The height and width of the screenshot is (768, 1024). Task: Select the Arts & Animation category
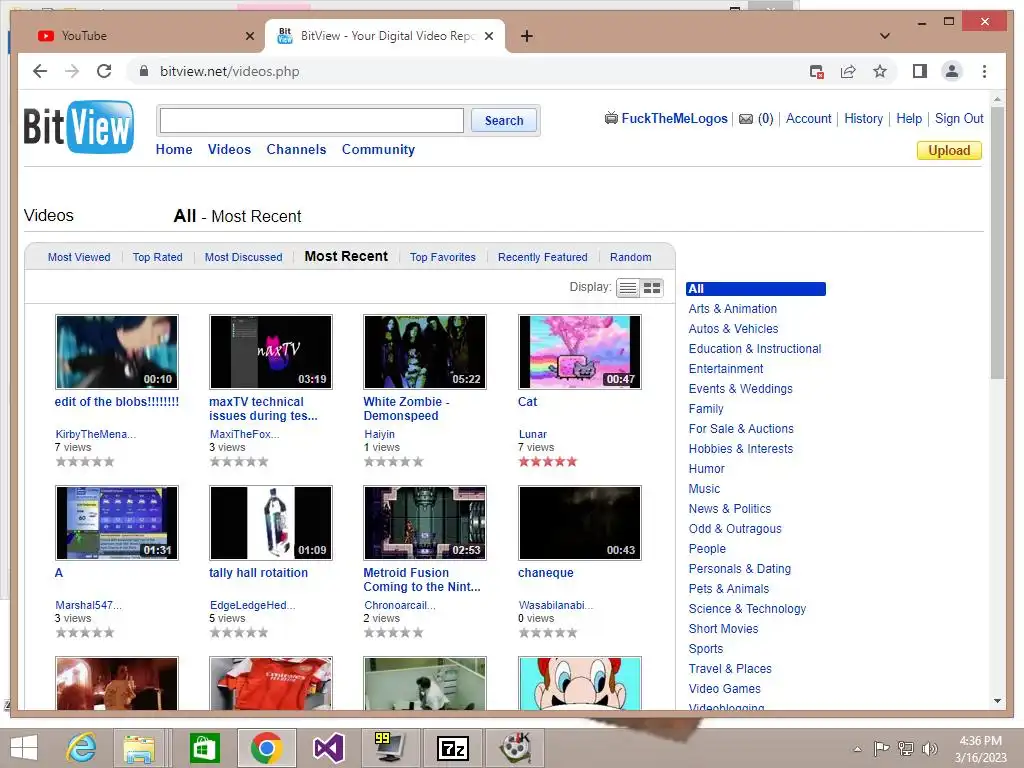tap(733, 309)
